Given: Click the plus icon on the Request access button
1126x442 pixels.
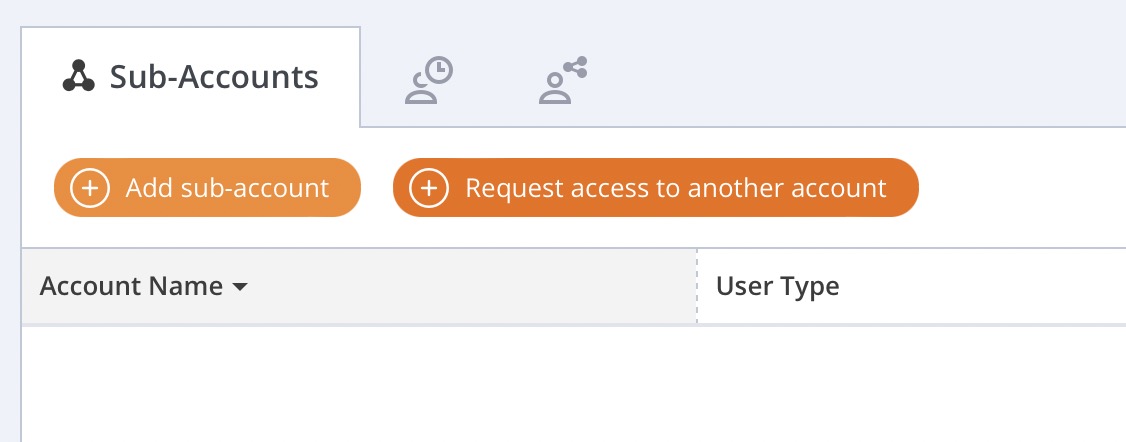Looking at the screenshot, I should point(429,188).
